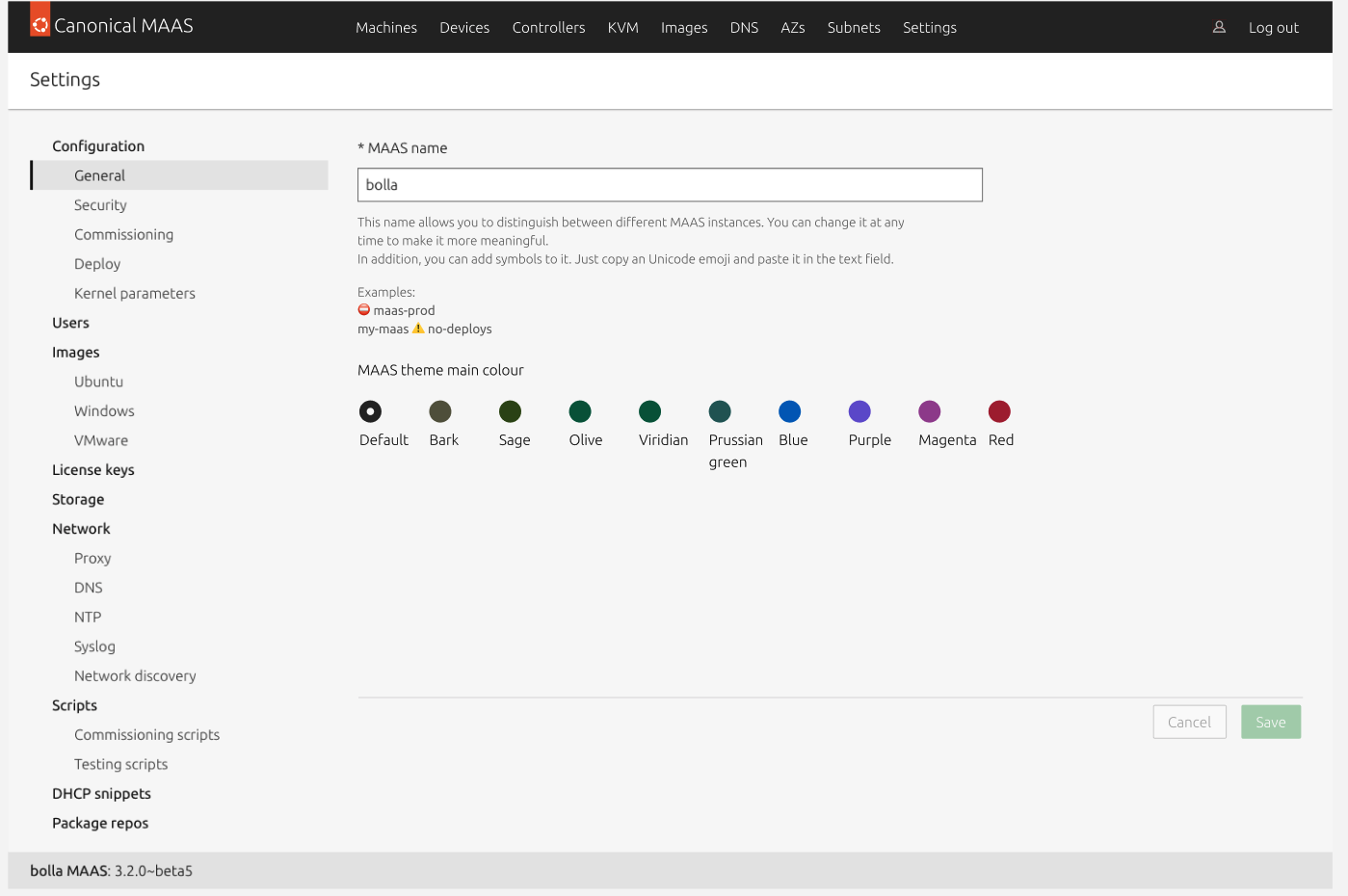This screenshot has height=896, width=1348.
Task: Go to AZs in the header
Action: click(x=793, y=28)
